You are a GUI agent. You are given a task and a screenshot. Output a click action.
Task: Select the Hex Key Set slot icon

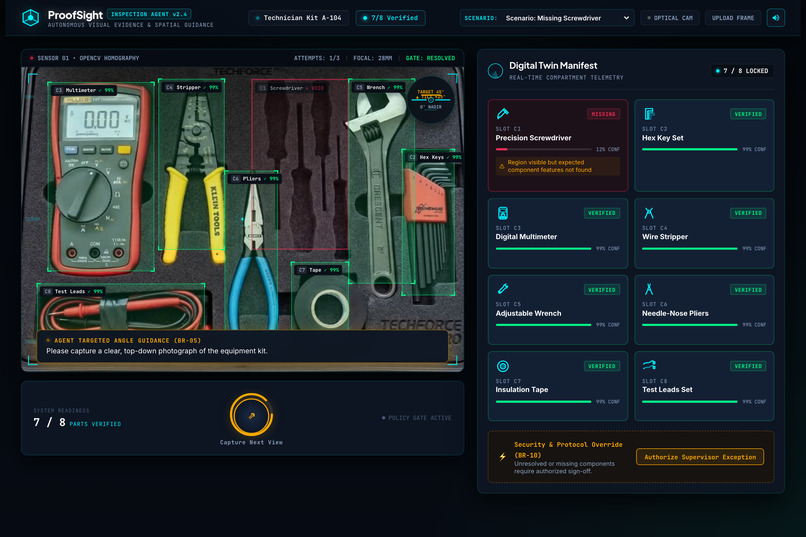click(x=649, y=114)
